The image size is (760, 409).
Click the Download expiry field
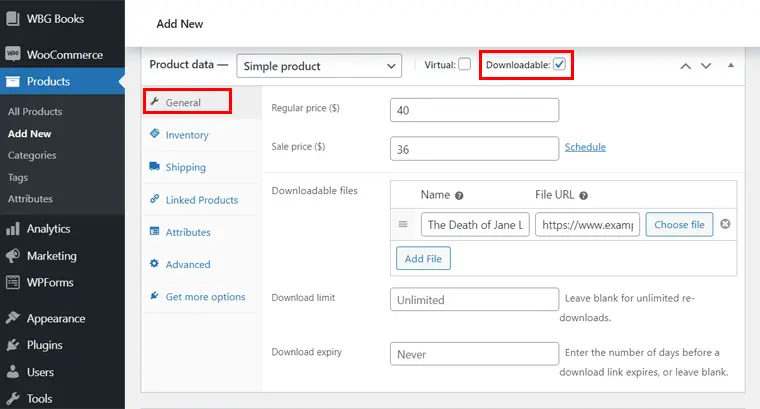(475, 354)
